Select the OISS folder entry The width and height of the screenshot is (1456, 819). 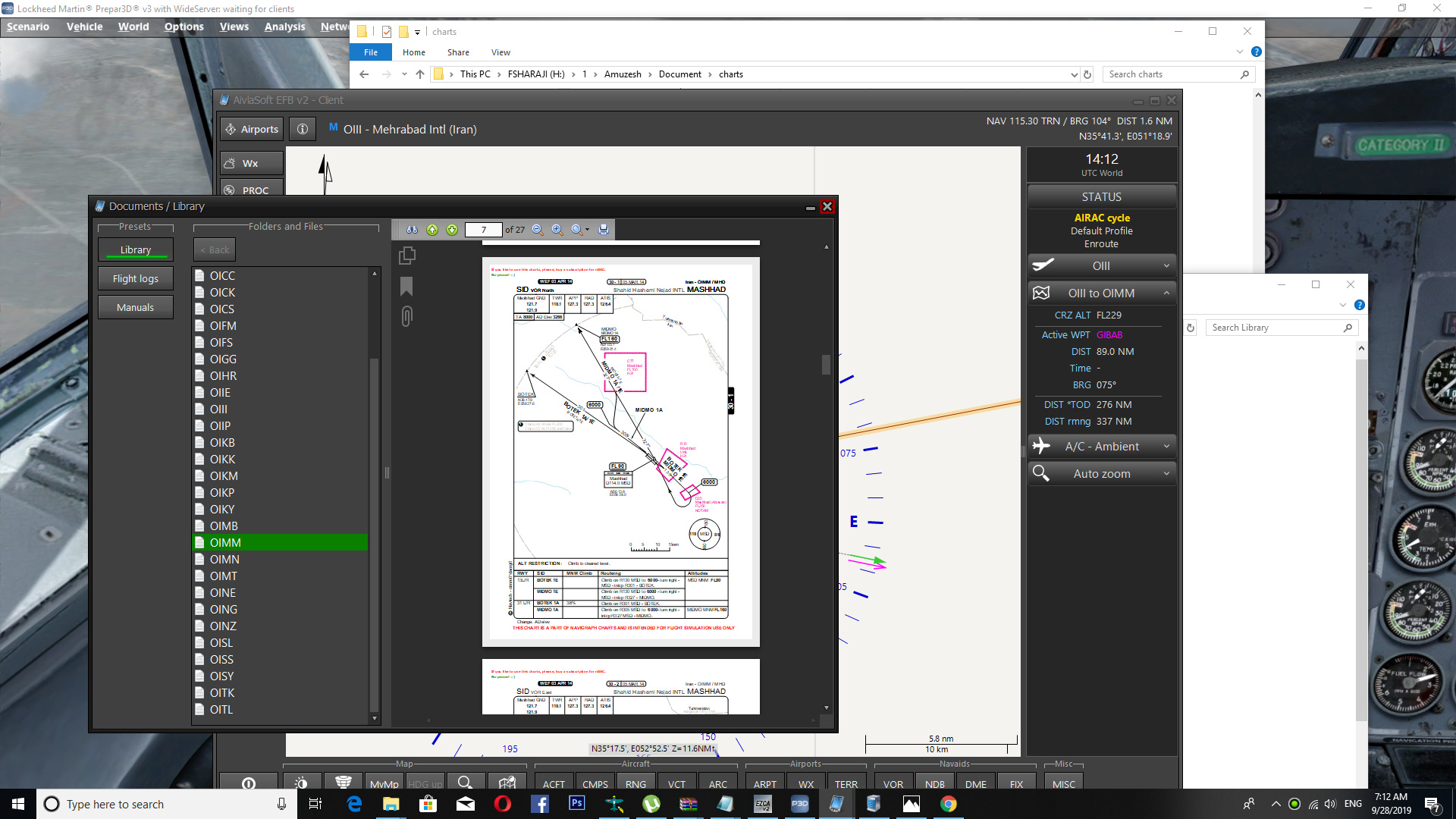[x=280, y=659]
